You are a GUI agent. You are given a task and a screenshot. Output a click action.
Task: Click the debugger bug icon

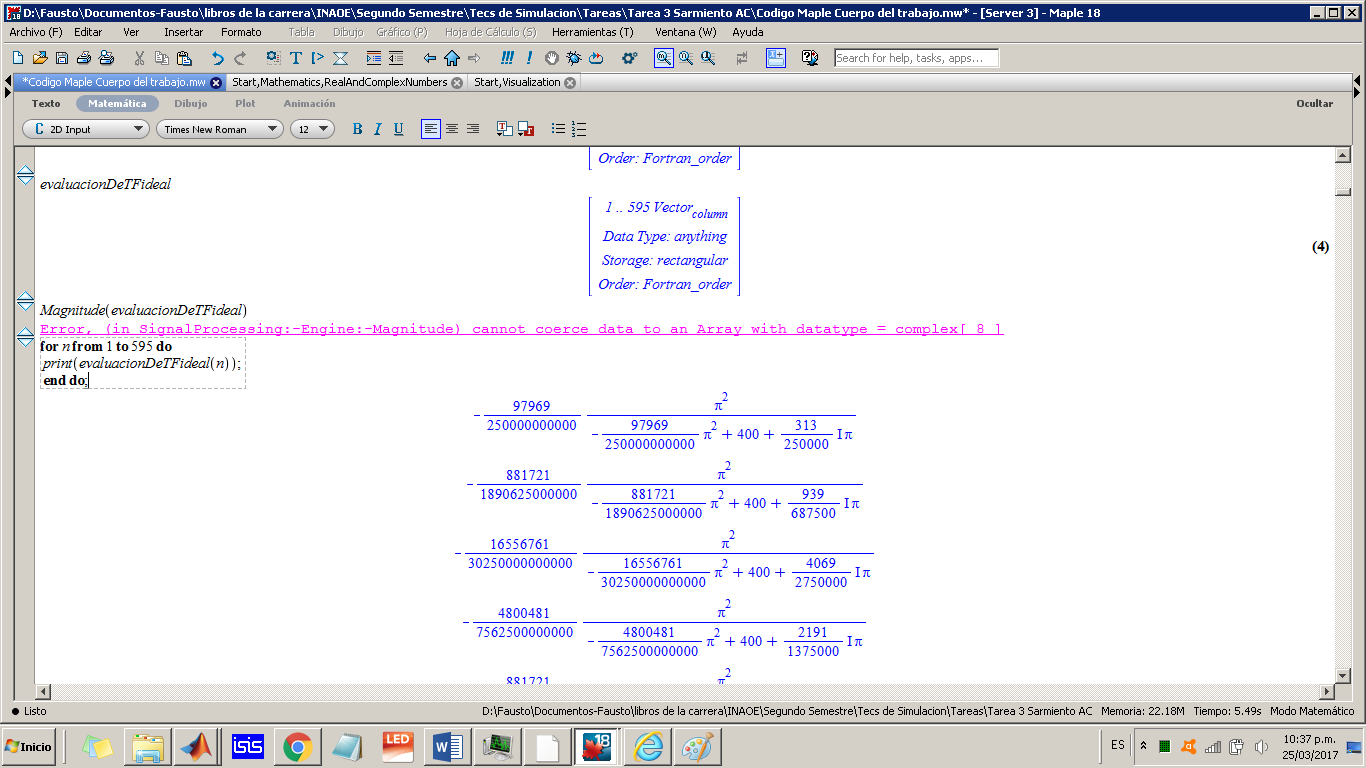(573, 58)
